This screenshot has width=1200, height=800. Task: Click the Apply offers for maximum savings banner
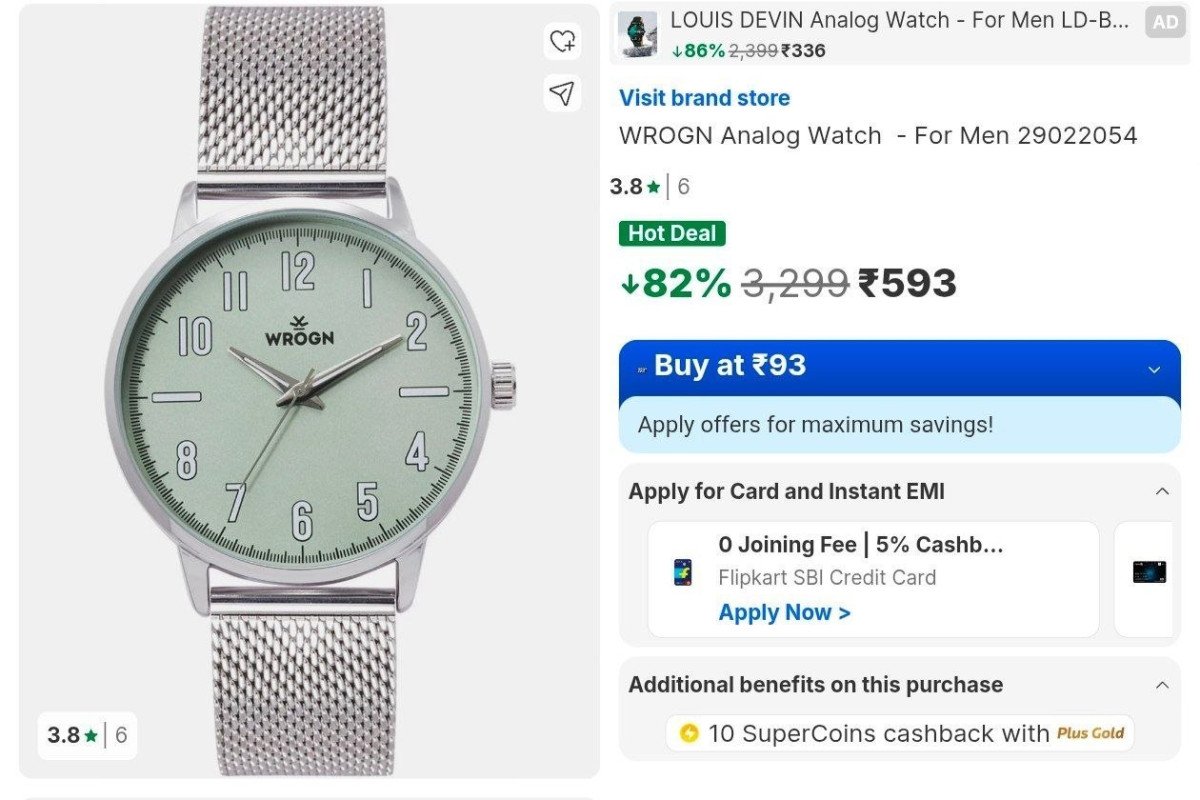coord(900,425)
